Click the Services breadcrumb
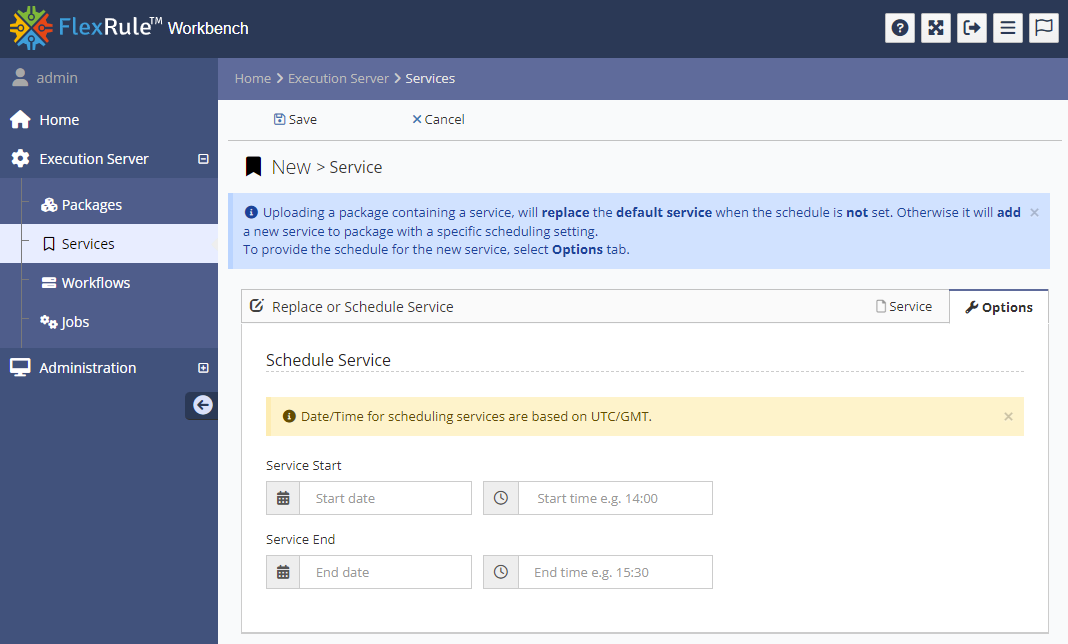Screen dimensions: 1068x644 coord(430,78)
